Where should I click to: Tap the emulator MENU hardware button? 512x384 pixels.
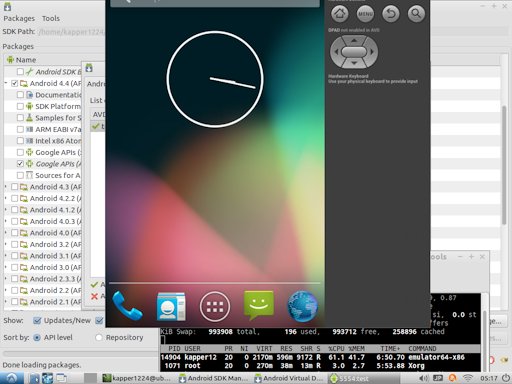point(365,14)
